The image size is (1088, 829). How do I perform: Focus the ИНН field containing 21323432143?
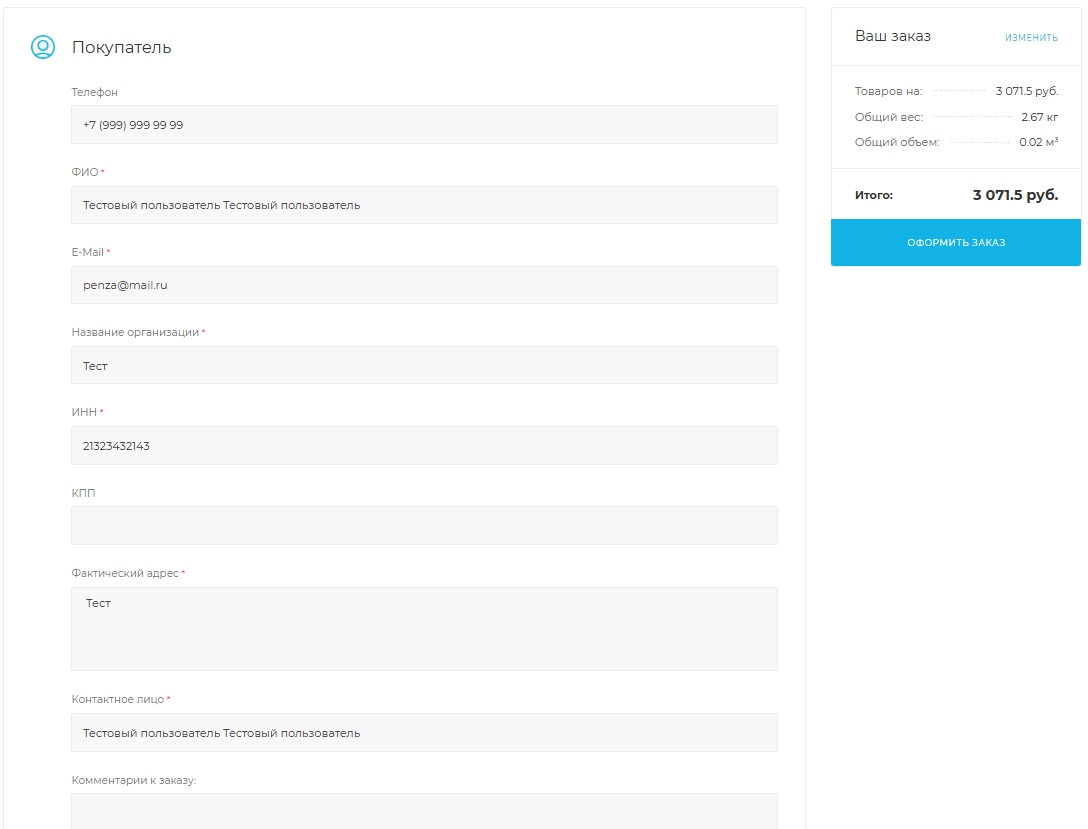pos(424,446)
